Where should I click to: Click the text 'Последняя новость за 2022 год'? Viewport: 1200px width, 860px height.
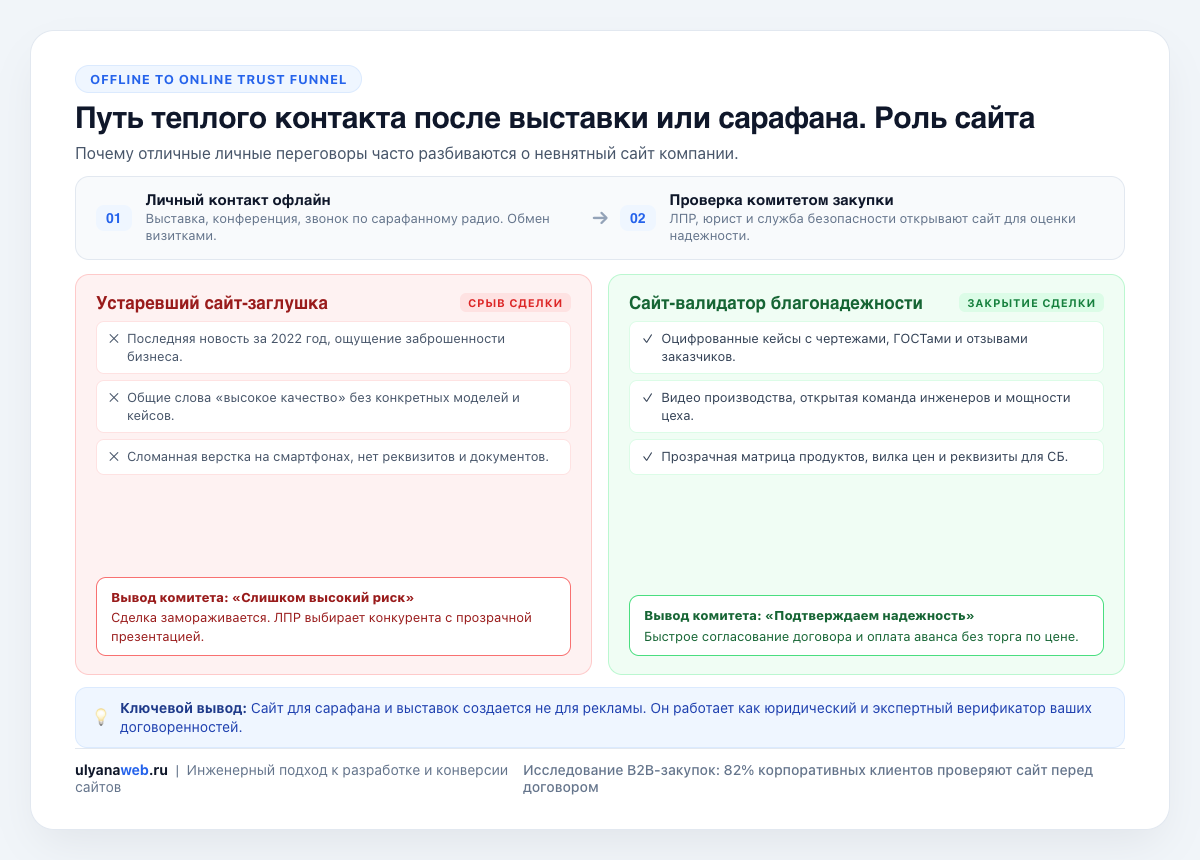pos(316,347)
